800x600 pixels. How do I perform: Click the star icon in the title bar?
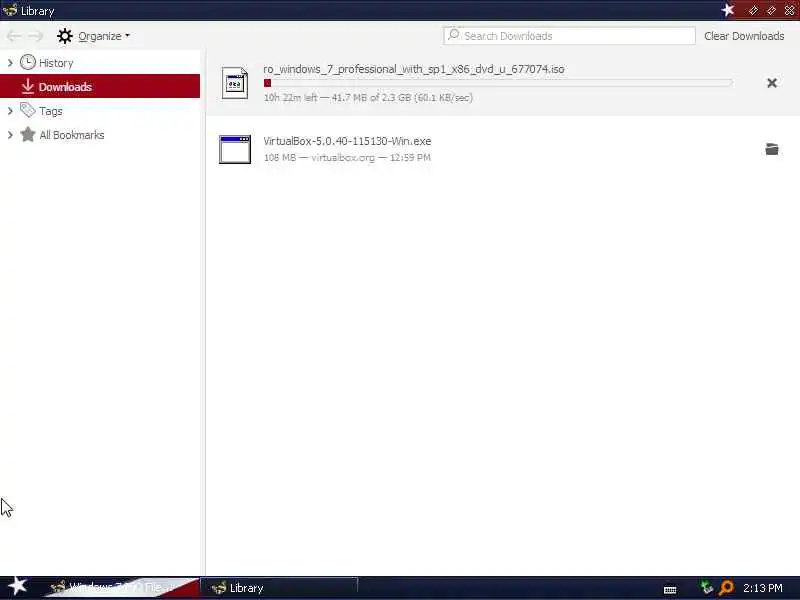(728, 10)
